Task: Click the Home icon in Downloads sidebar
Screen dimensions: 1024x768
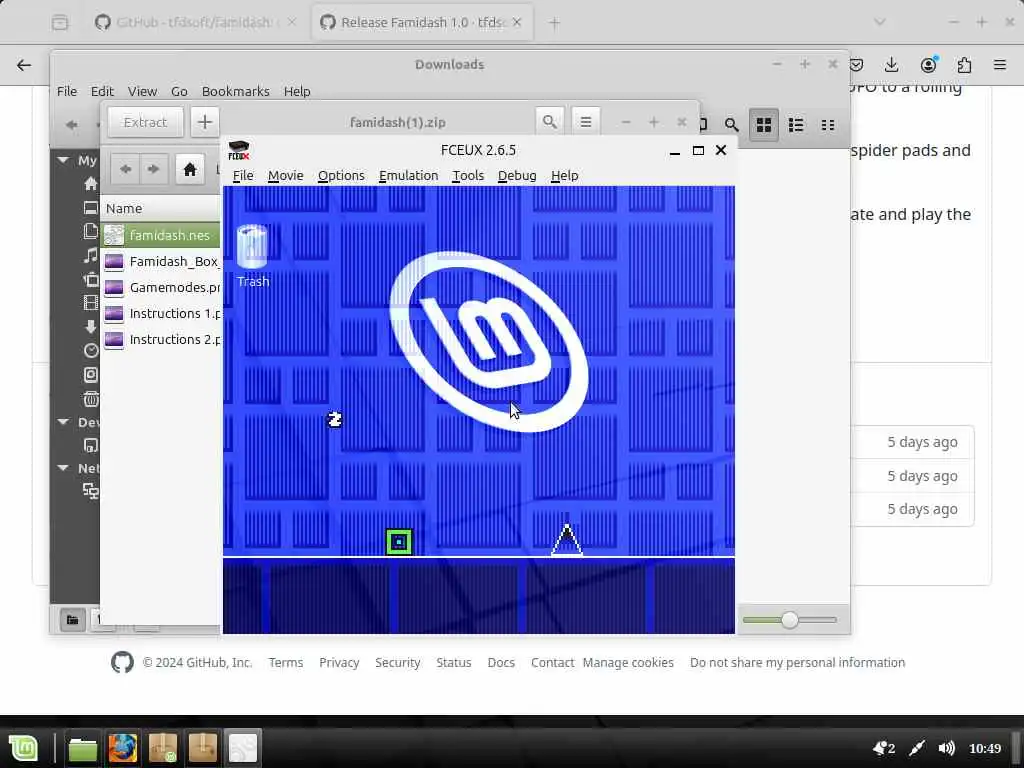Action: pos(91,184)
